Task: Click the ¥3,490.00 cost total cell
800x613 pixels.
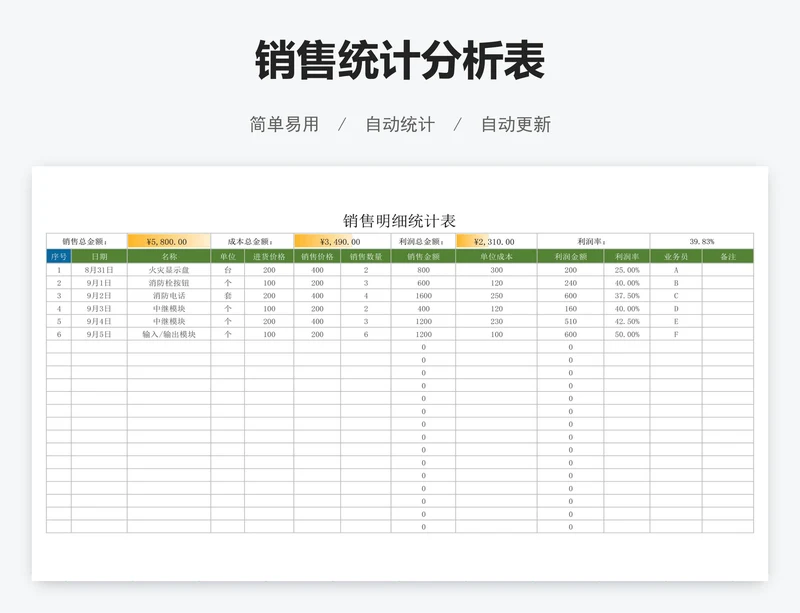Action: pyautogui.click(x=342, y=241)
